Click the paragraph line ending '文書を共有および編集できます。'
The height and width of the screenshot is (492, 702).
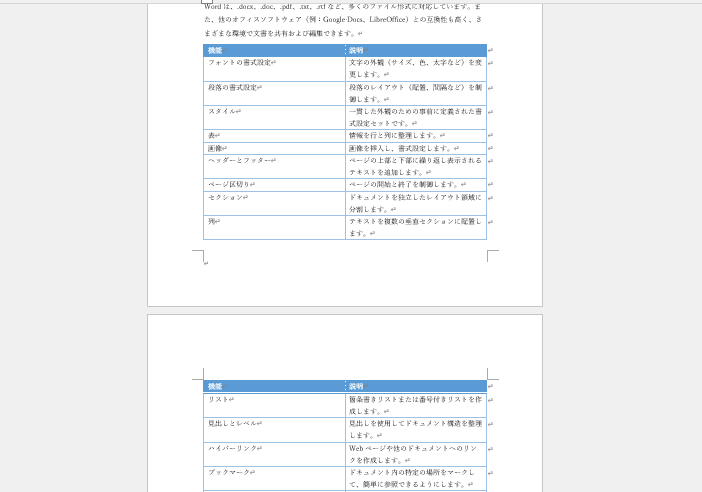(x=283, y=33)
